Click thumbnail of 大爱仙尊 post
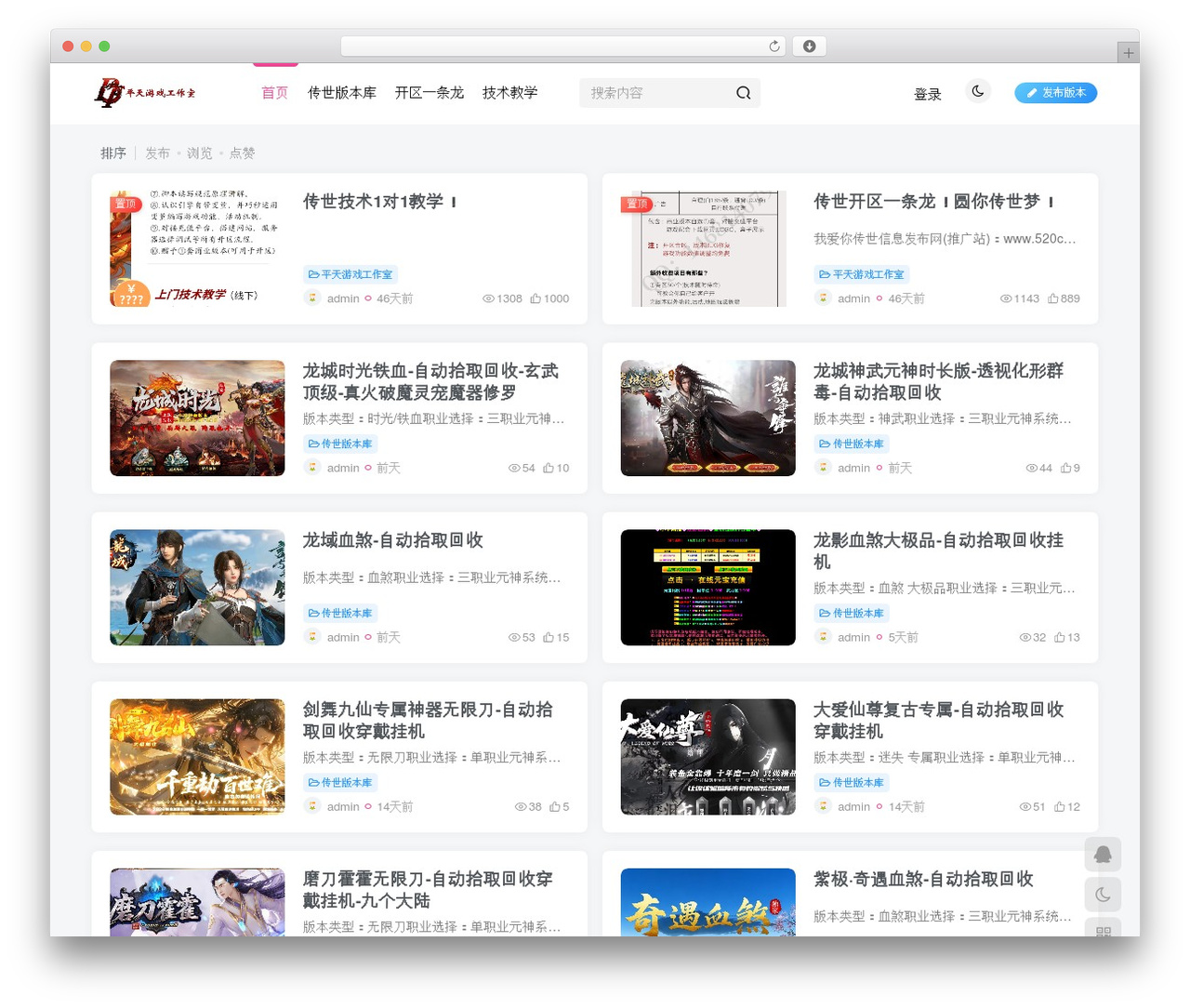 pyautogui.click(x=707, y=757)
